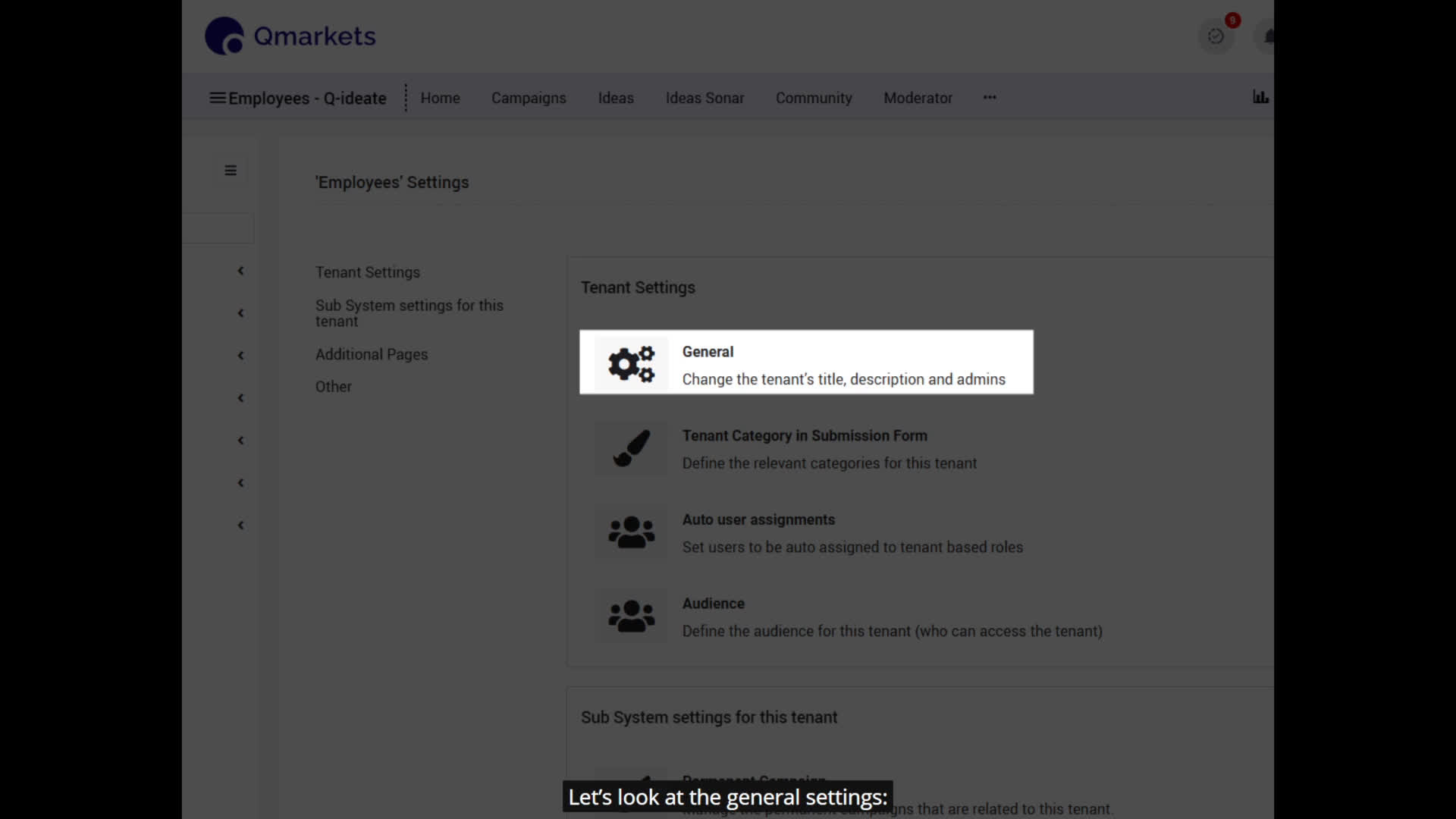This screenshot has height=819, width=1456.
Task: Select the Other settings section link
Action: 334,387
